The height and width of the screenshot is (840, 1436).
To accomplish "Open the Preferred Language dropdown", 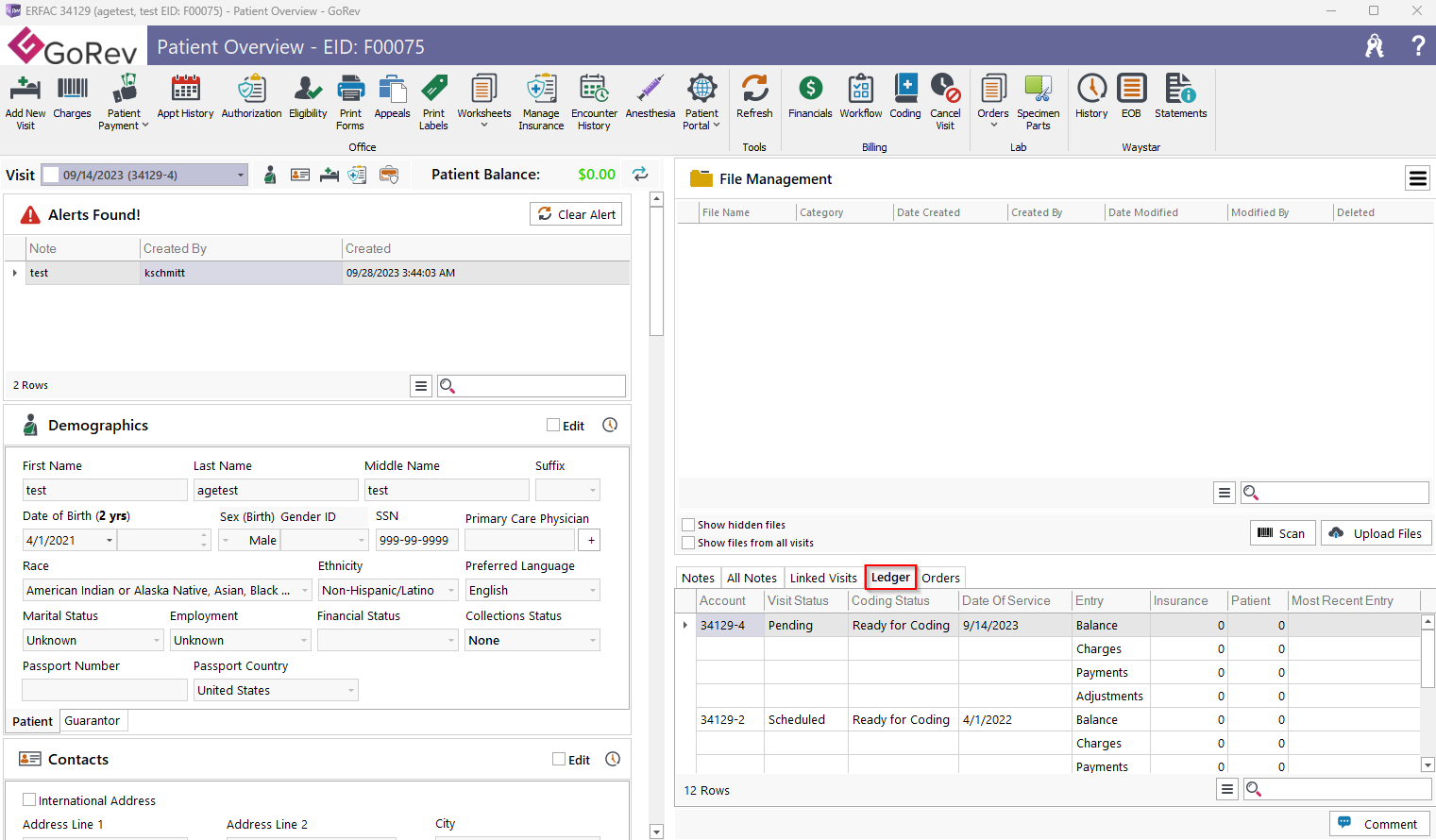I will (593, 590).
